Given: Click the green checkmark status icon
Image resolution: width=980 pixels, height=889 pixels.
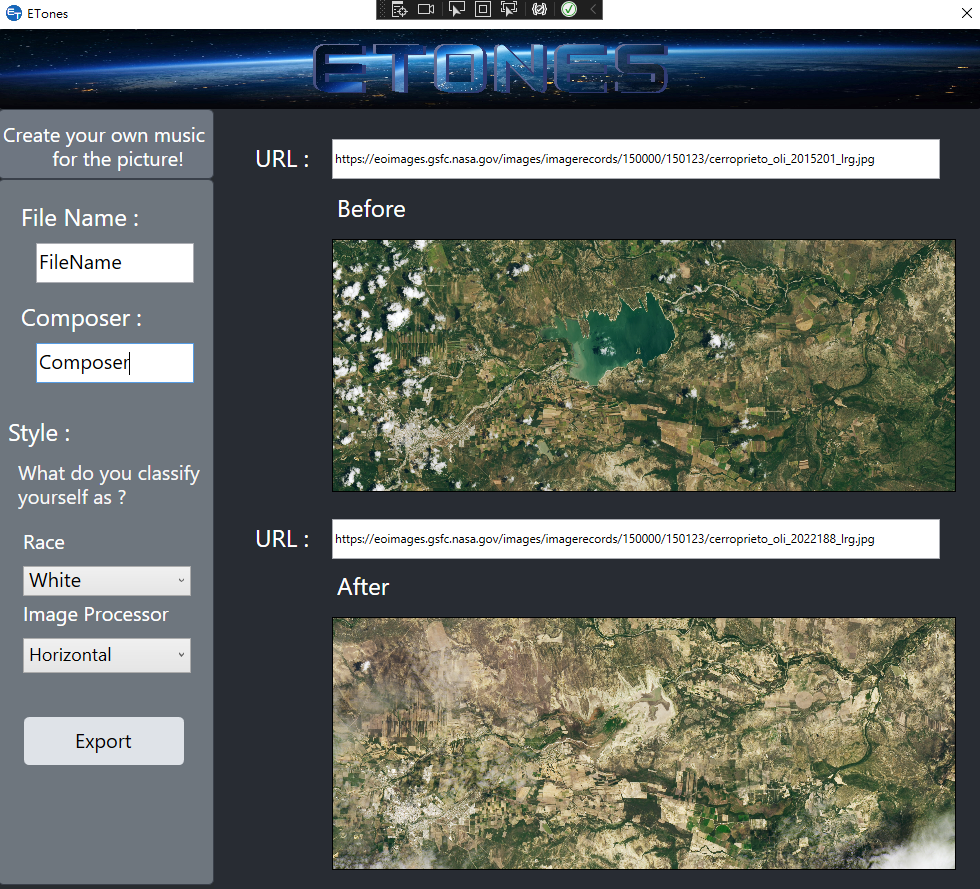Looking at the screenshot, I should tap(568, 9).
